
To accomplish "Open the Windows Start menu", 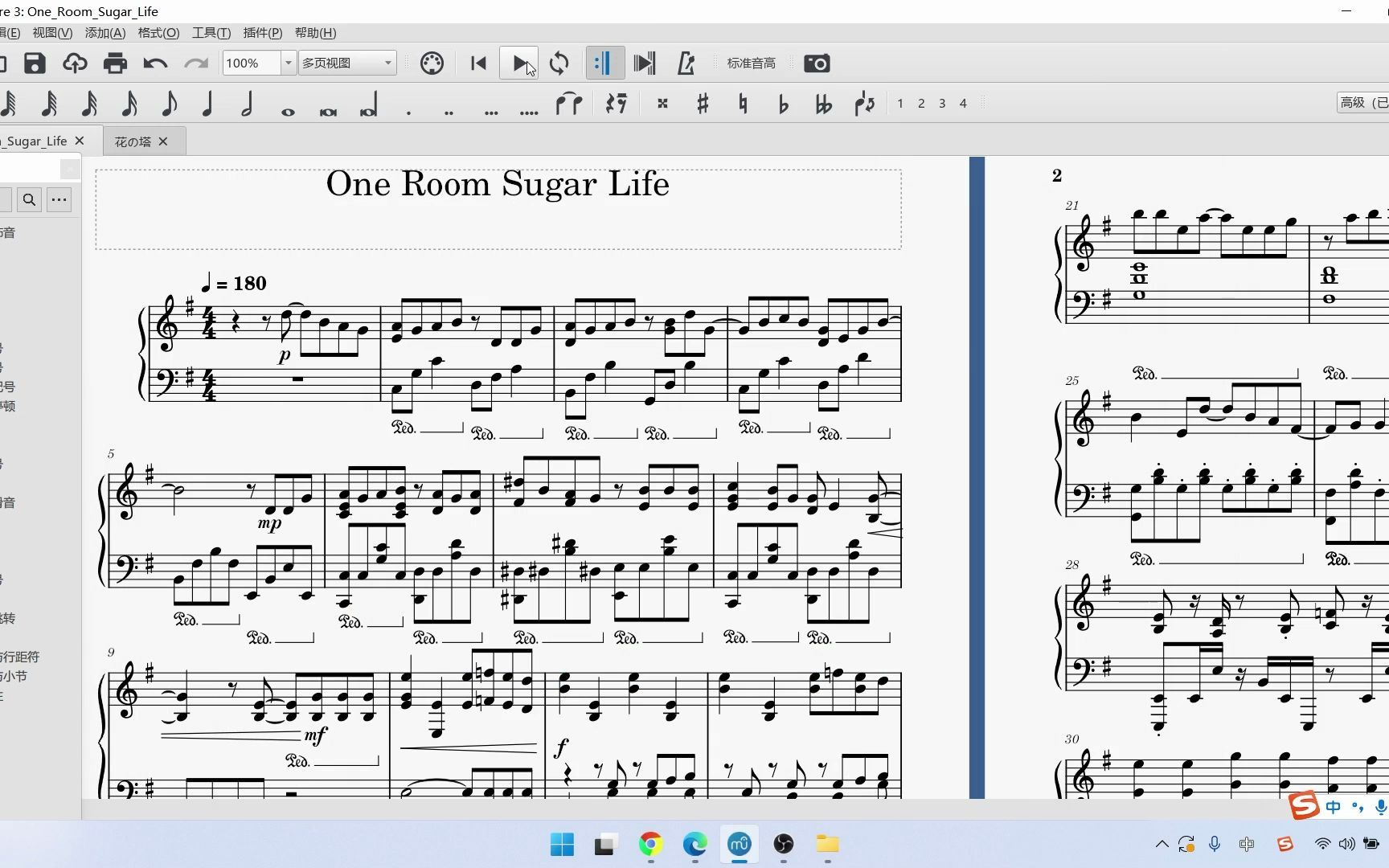I will [x=562, y=844].
